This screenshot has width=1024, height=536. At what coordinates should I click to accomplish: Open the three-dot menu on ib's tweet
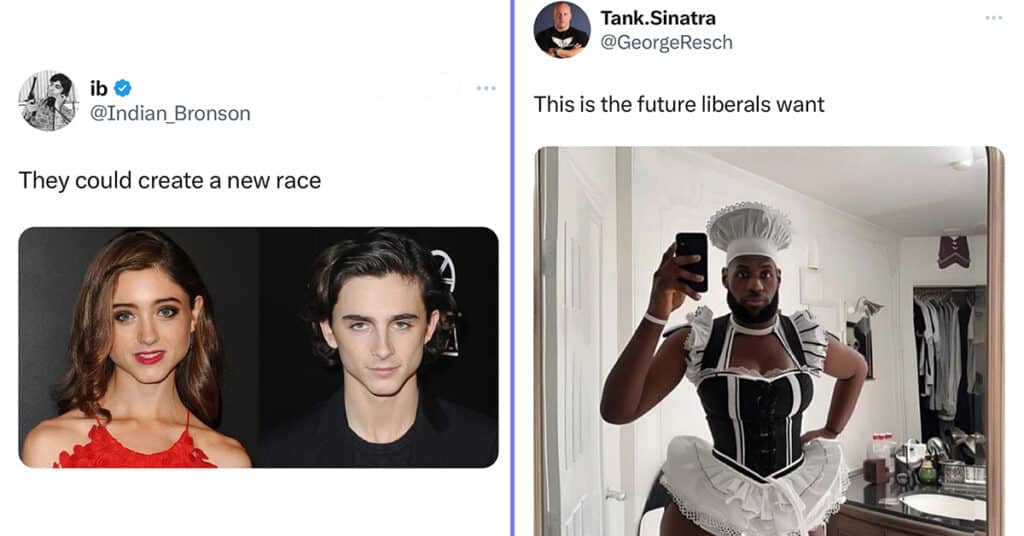pyautogui.click(x=486, y=88)
